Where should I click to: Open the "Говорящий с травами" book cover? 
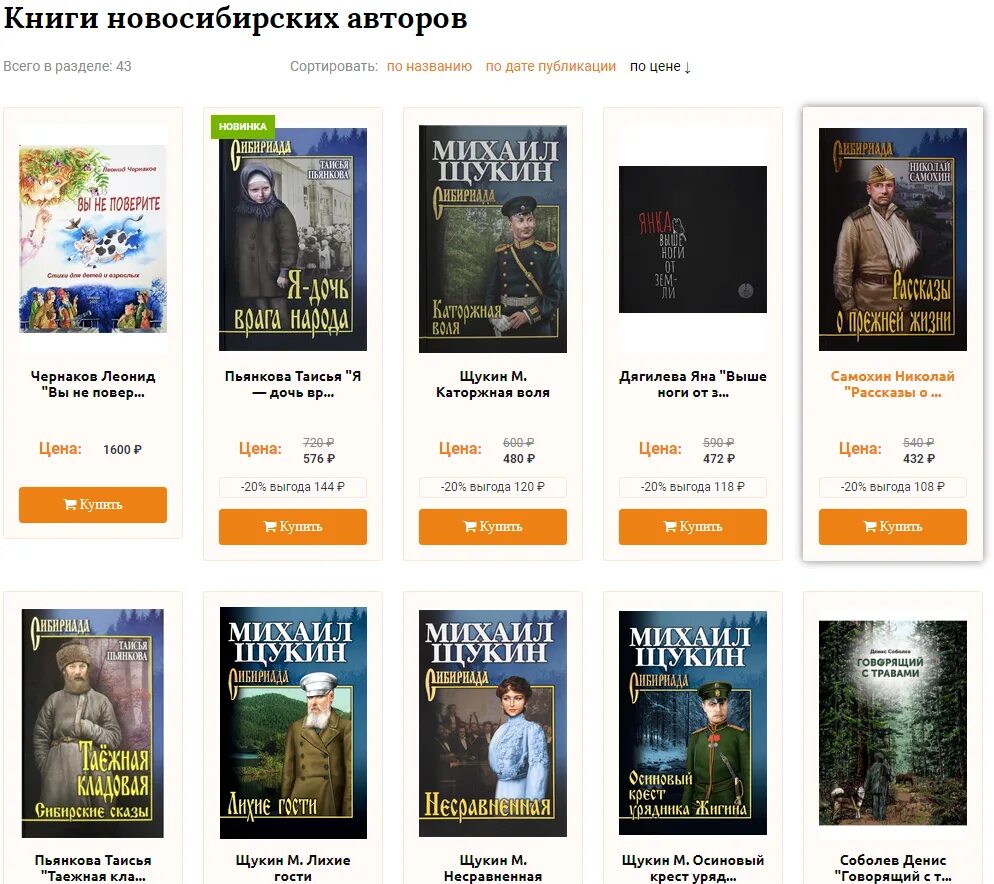pyautogui.click(x=893, y=723)
